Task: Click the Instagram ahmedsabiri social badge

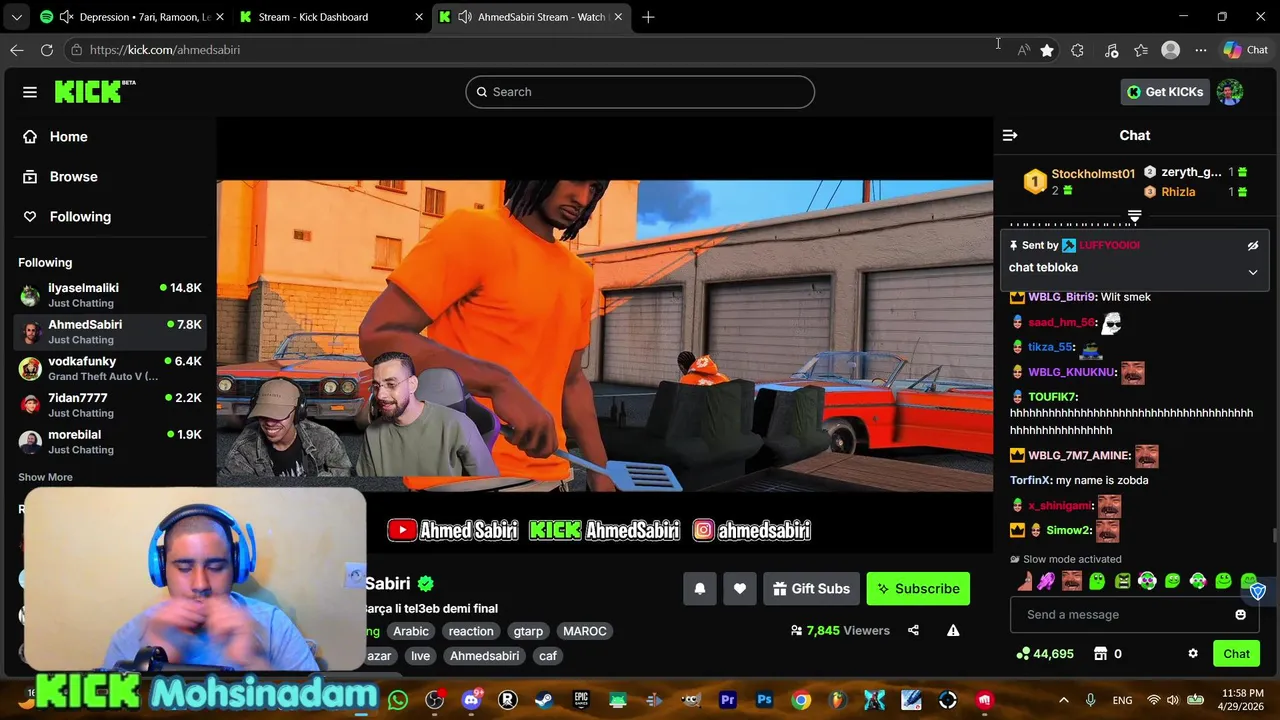Action: (x=752, y=530)
